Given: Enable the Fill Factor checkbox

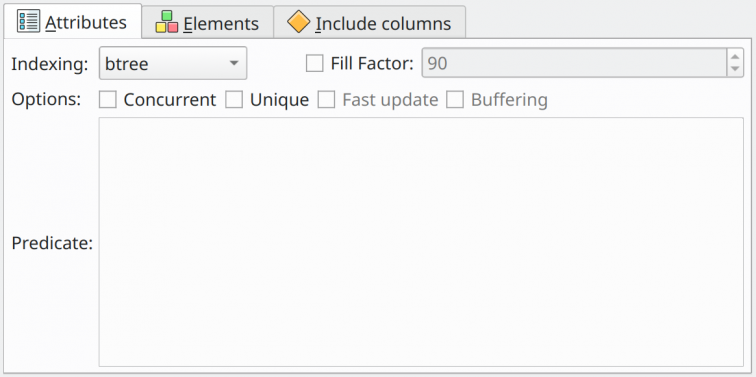Looking at the screenshot, I should point(315,63).
